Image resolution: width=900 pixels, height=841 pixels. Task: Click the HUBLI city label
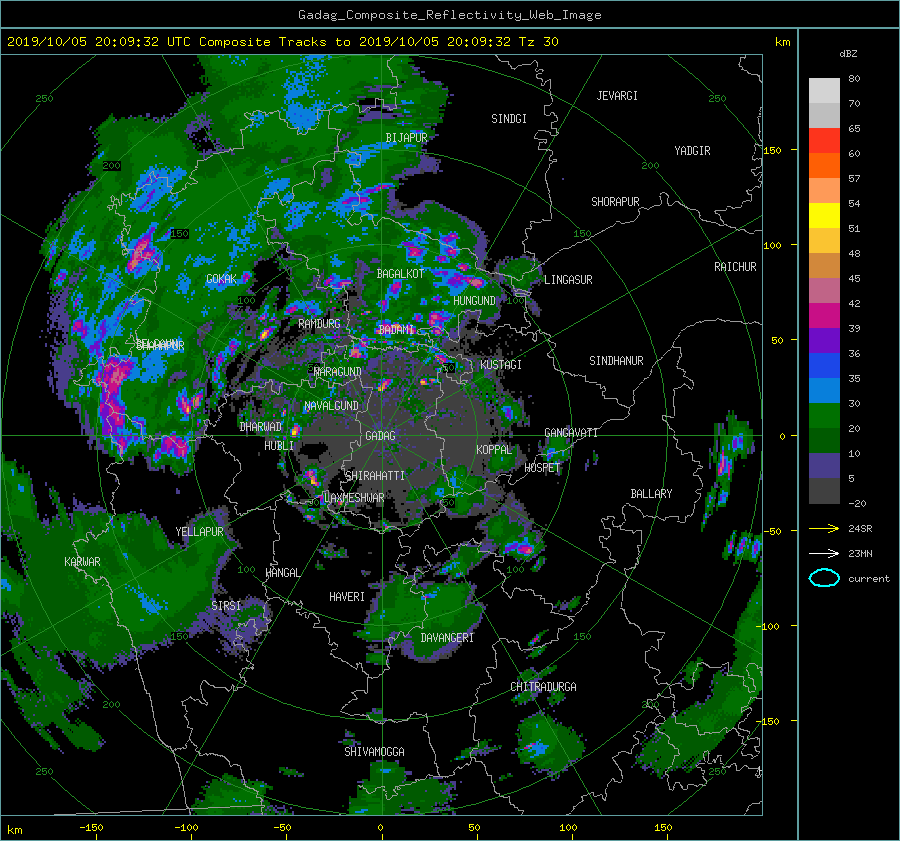click(279, 446)
